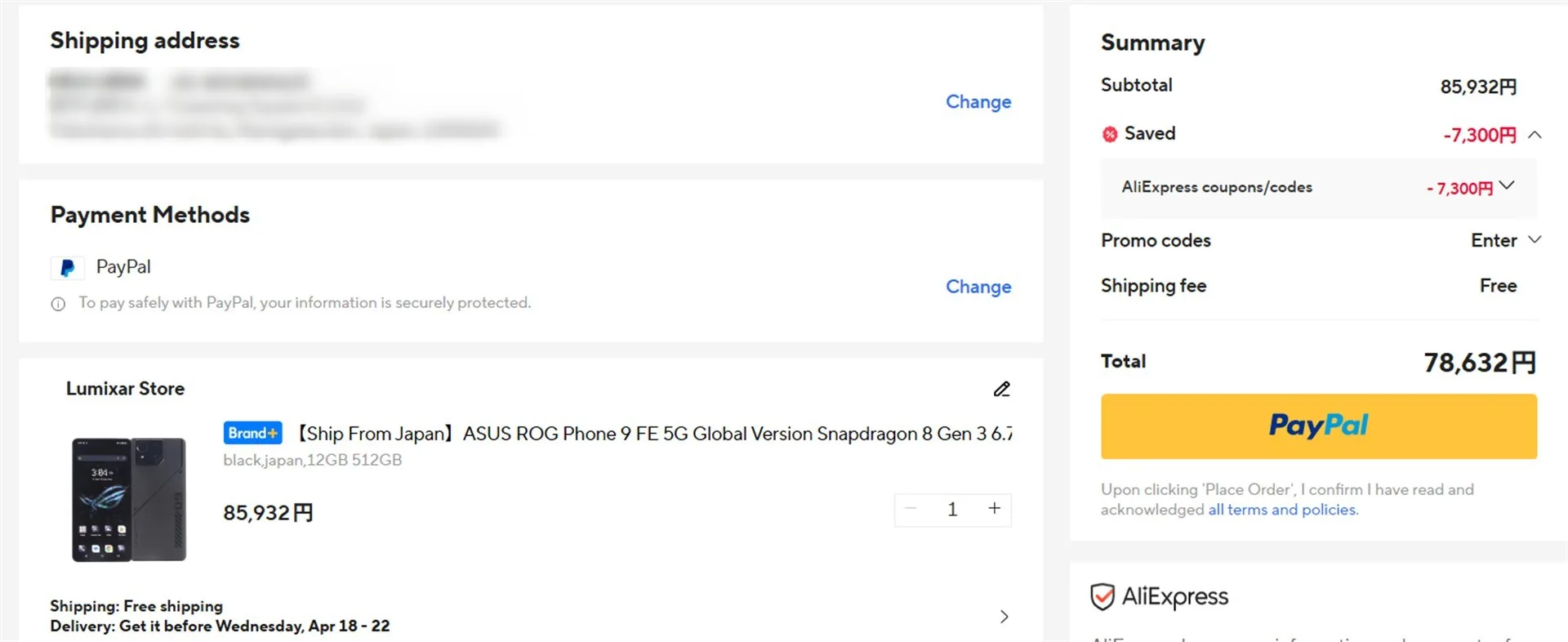Decrease quantity with the minus button

point(911,509)
